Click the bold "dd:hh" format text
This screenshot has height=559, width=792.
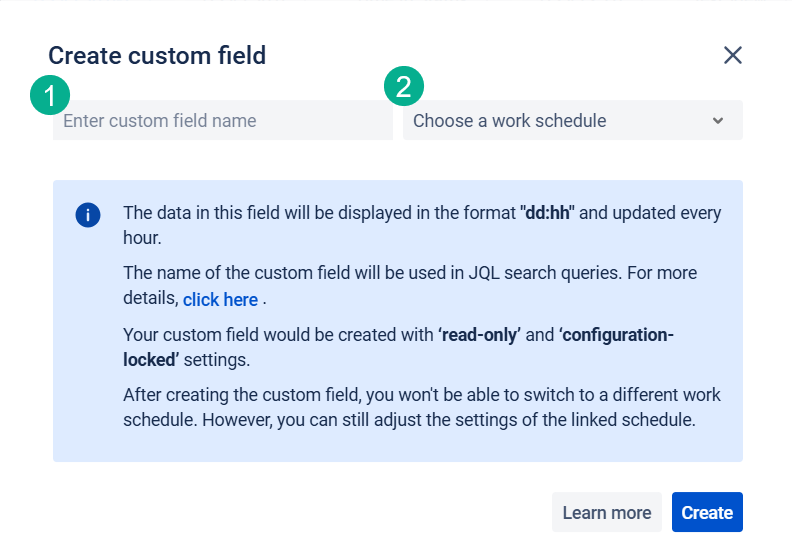pos(547,213)
